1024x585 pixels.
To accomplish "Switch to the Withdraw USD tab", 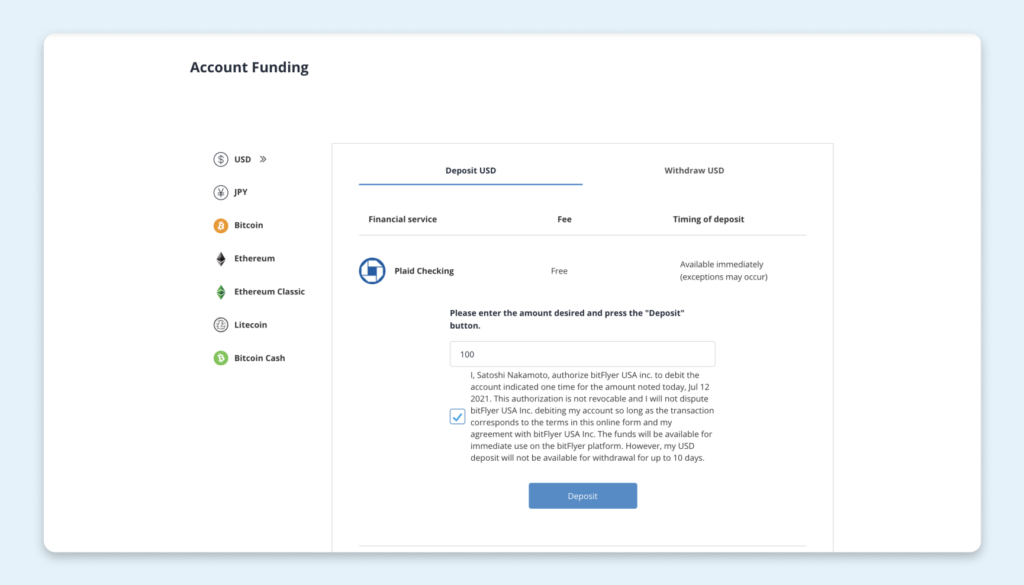I will (x=694, y=170).
